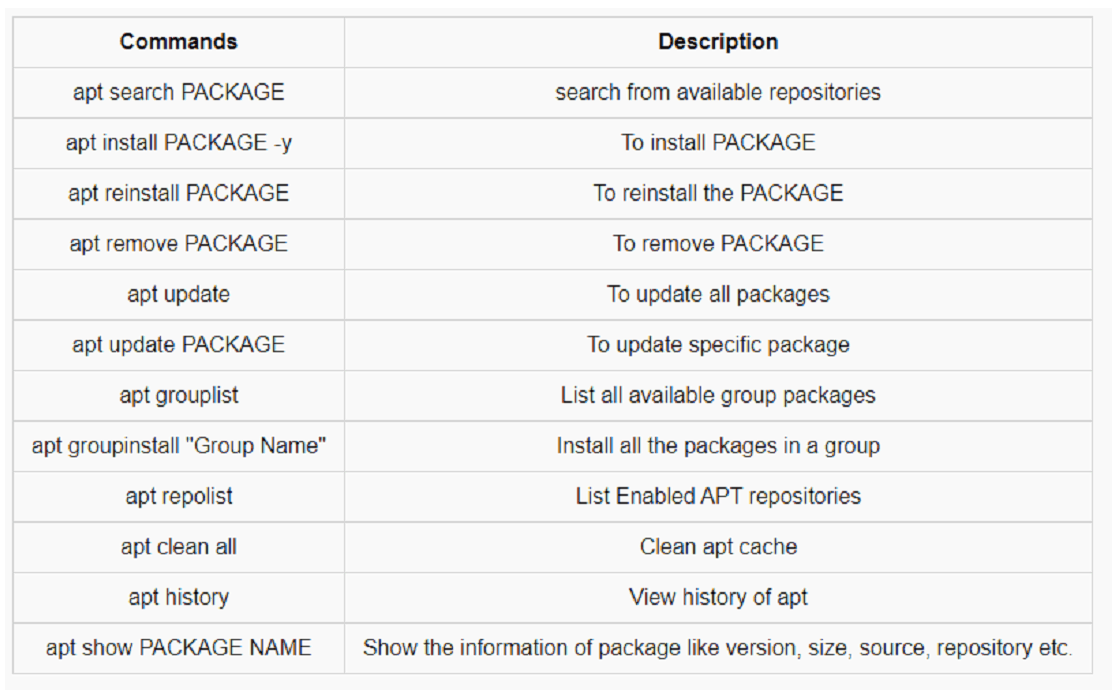Click the "apt update PACKAGE" command
Image resolution: width=1112 pixels, height=690 pixels.
tap(178, 345)
